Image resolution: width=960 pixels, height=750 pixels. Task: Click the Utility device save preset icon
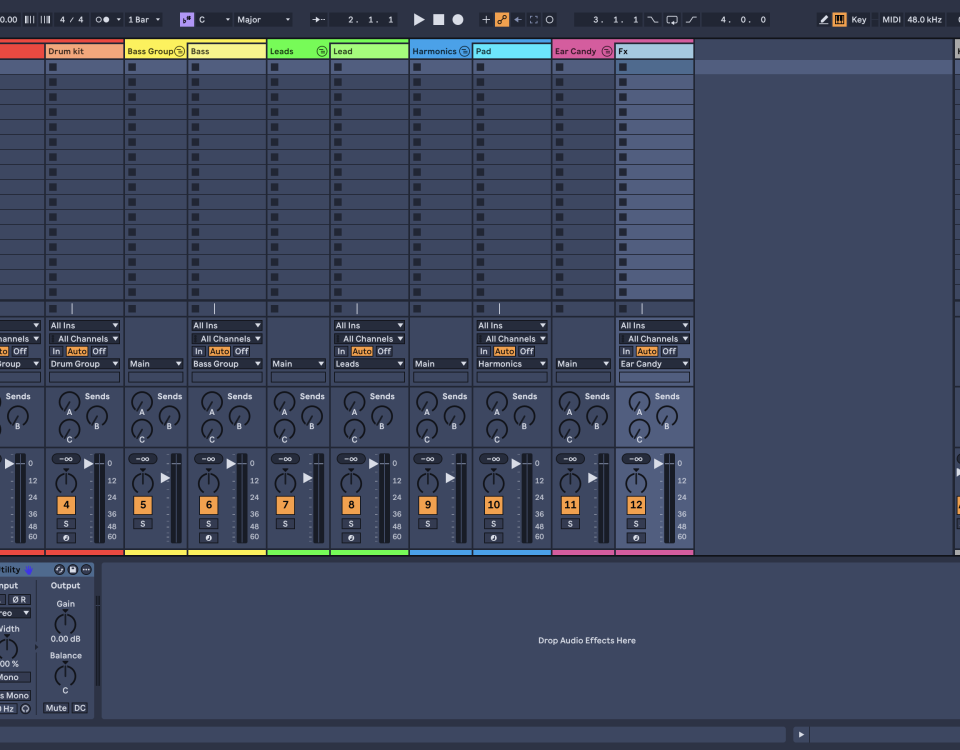pyautogui.click(x=73, y=570)
